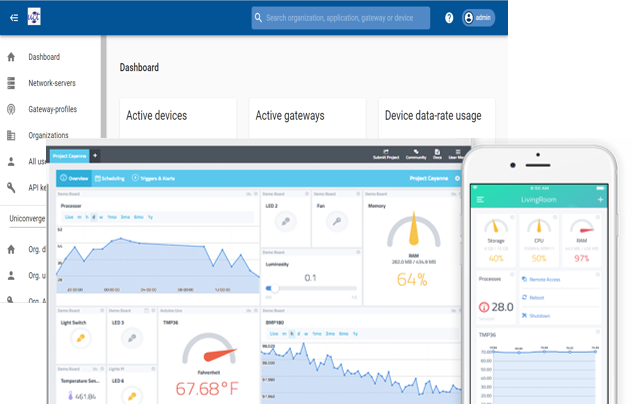Switch to the Overview tab
This screenshot has width=632, height=404.
point(74,178)
